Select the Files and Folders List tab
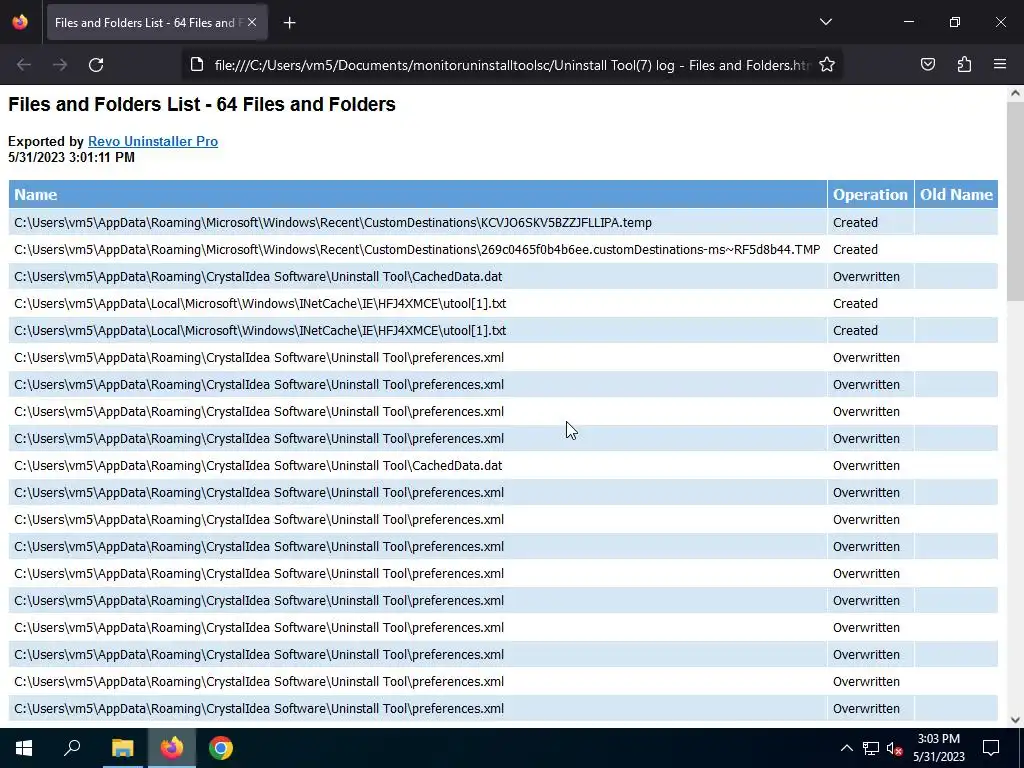The width and height of the screenshot is (1024, 768). coord(155,23)
